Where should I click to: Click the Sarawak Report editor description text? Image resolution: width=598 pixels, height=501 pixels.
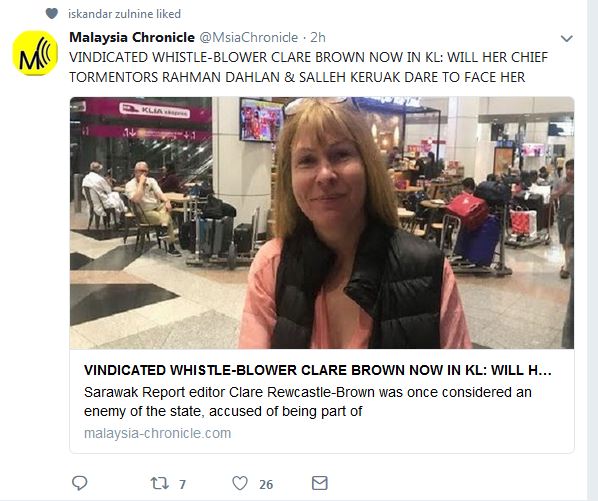point(308,402)
